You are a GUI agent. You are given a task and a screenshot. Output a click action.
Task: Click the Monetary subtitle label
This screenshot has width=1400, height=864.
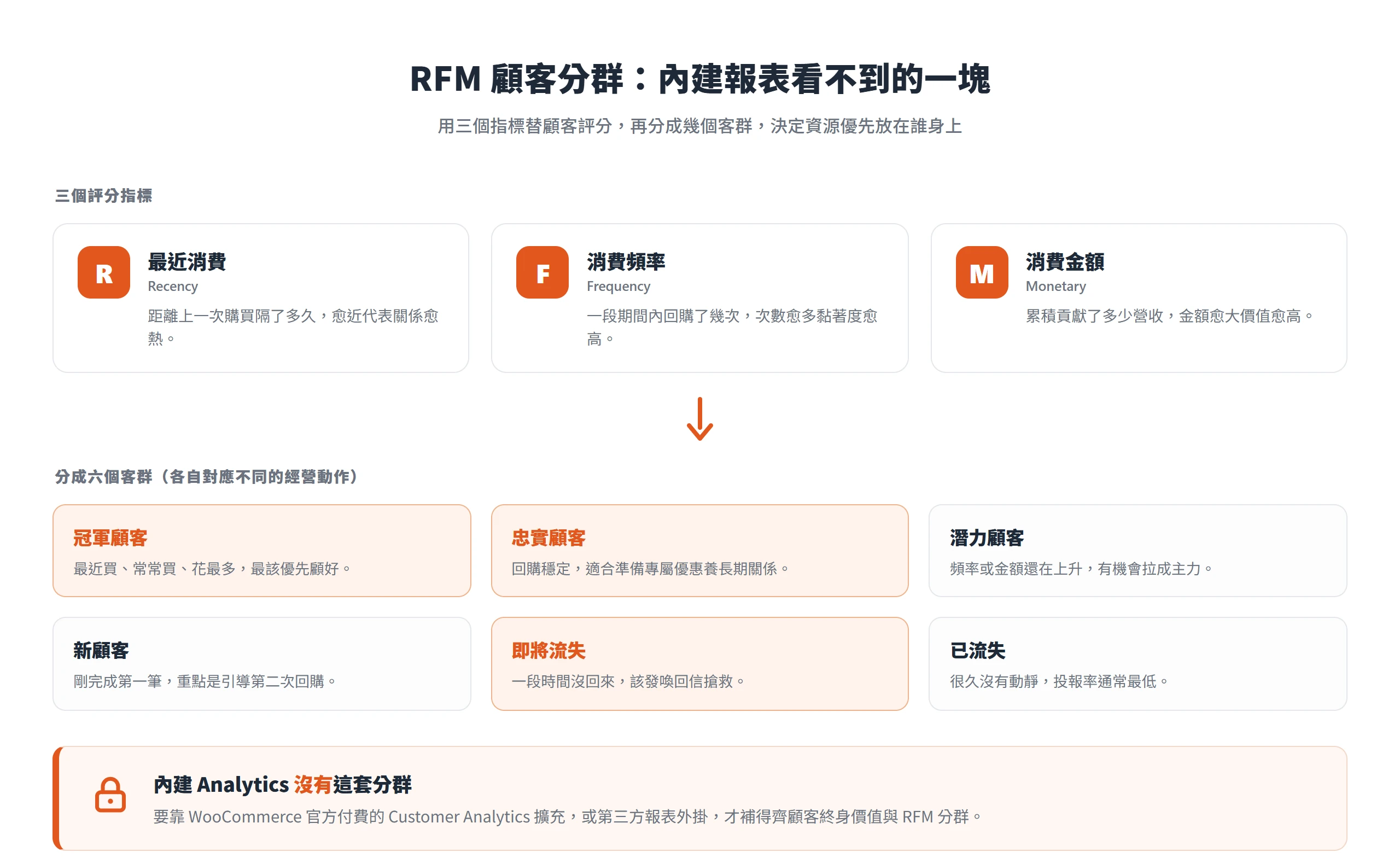(x=1056, y=287)
